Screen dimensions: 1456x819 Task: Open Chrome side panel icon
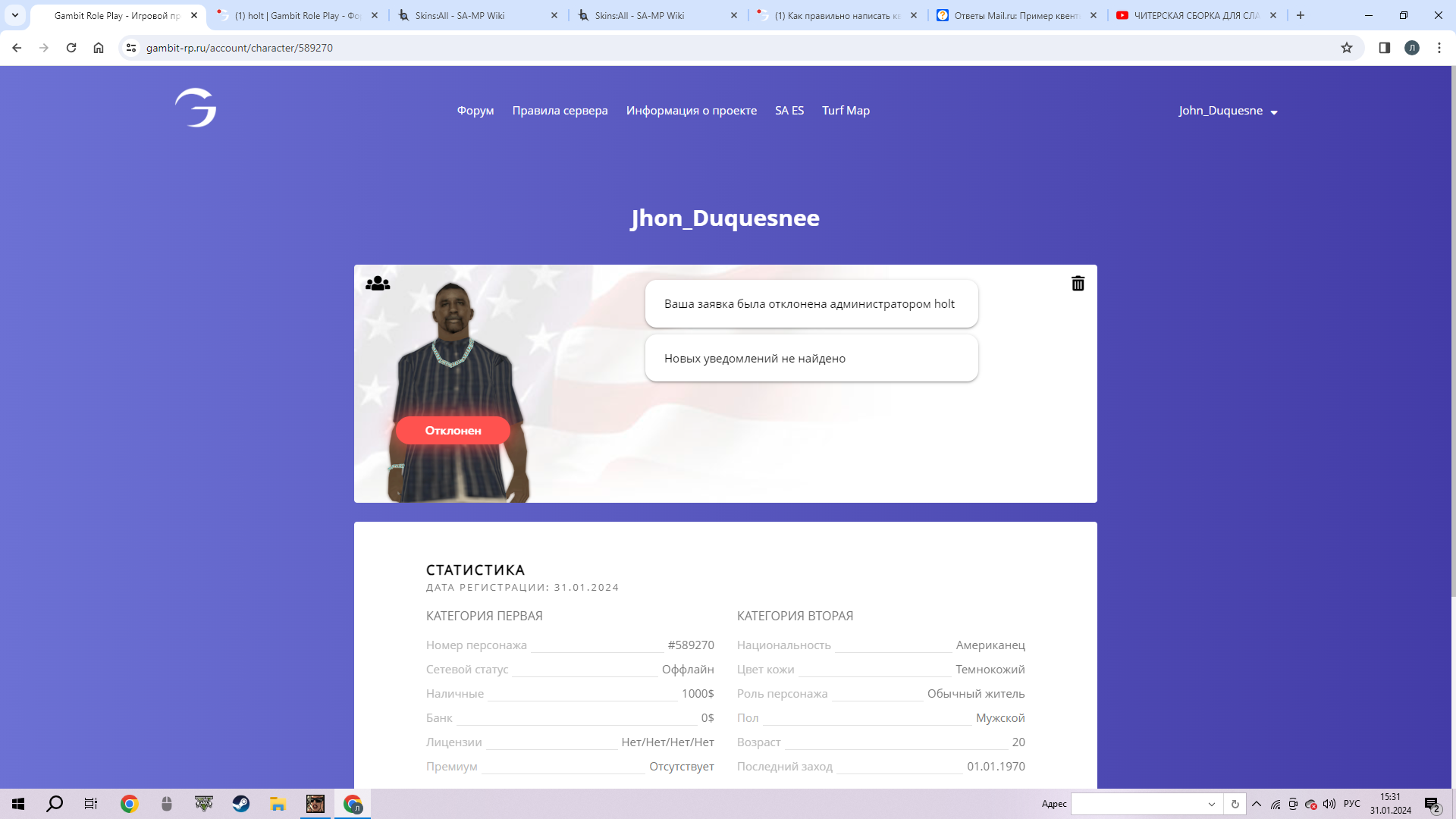tap(1384, 48)
